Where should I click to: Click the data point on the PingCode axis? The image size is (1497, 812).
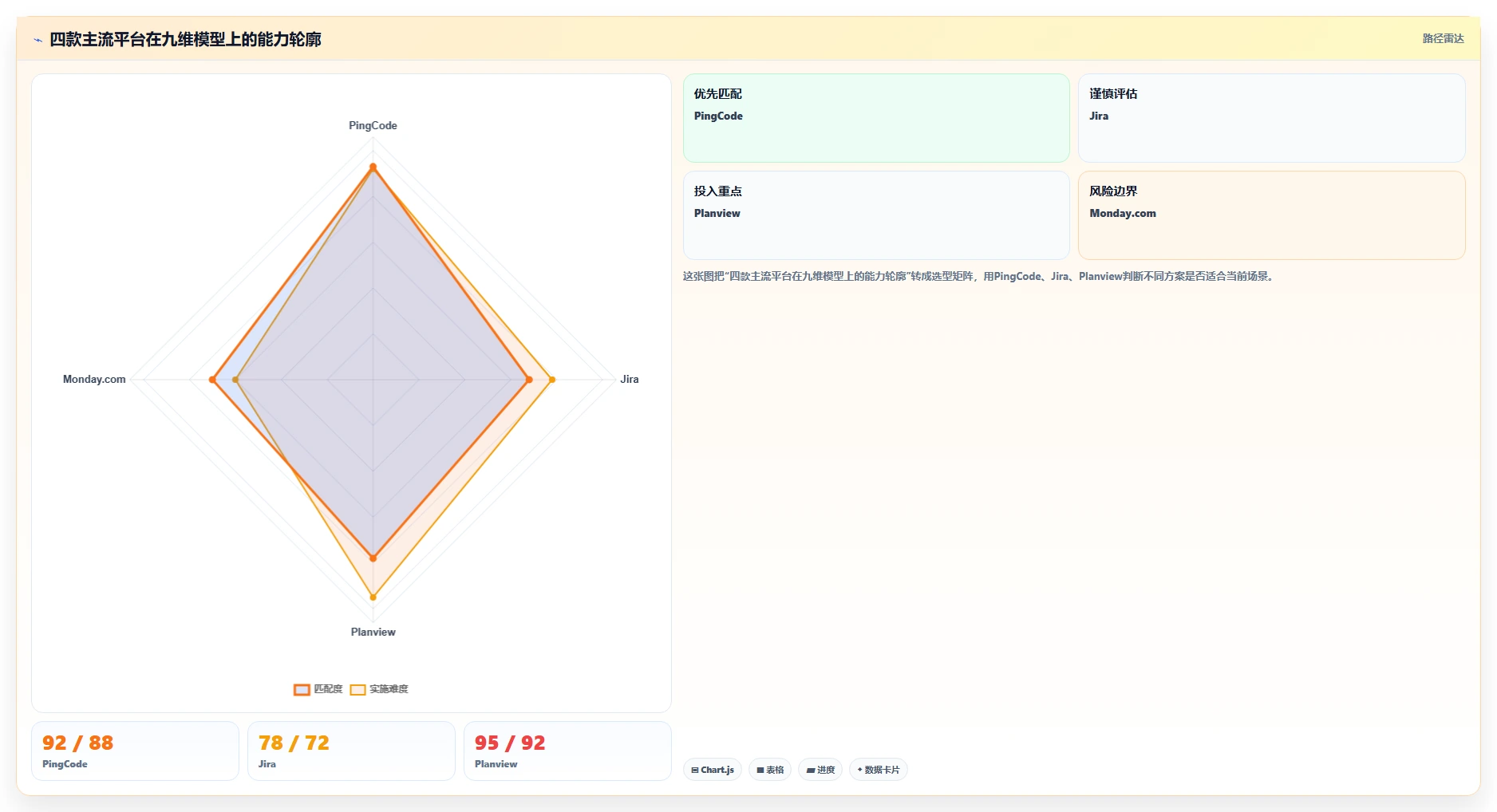[373, 167]
